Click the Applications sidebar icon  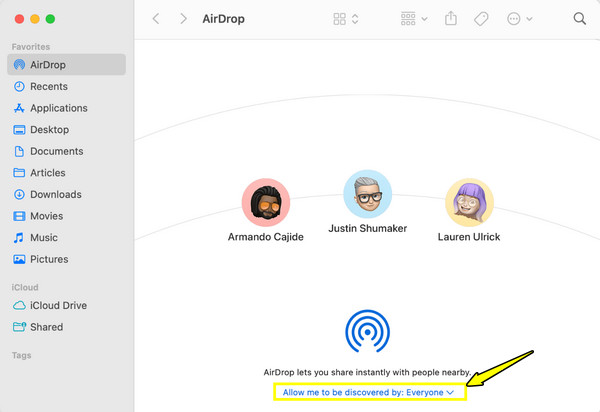[19, 108]
